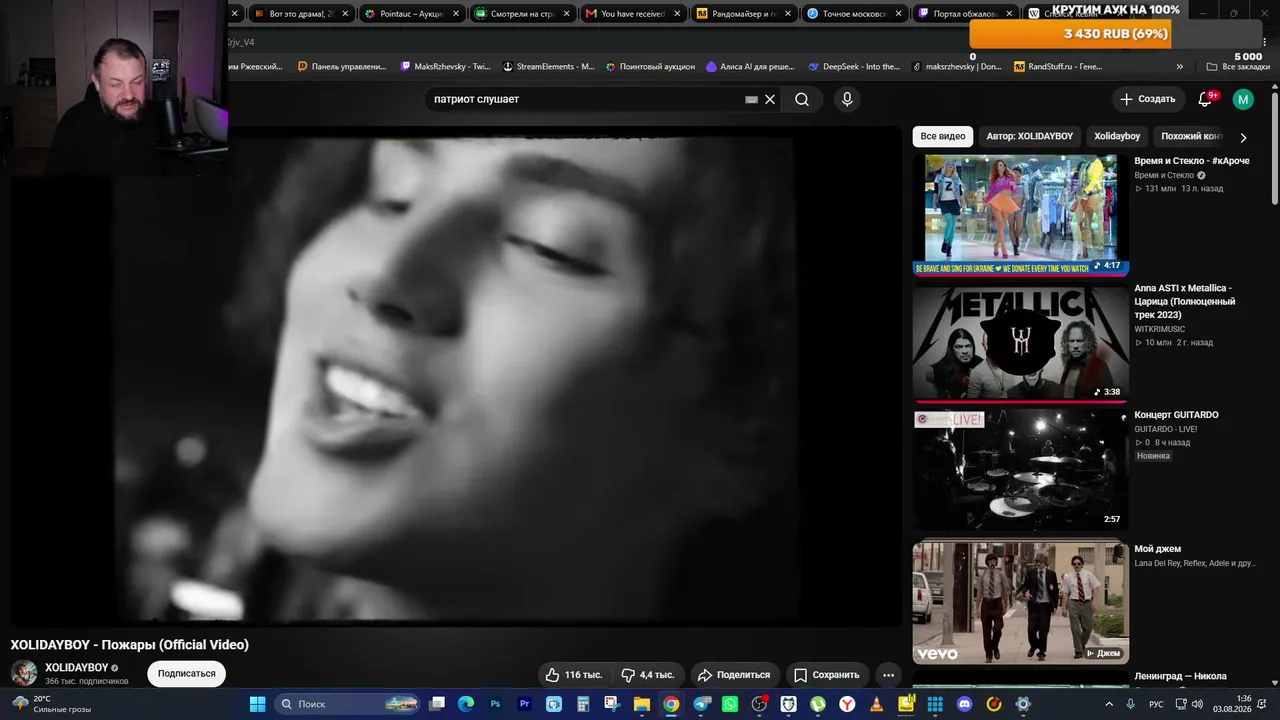Open the Calculator from the taskbar
The height and width of the screenshot is (720, 1280).
582,704
